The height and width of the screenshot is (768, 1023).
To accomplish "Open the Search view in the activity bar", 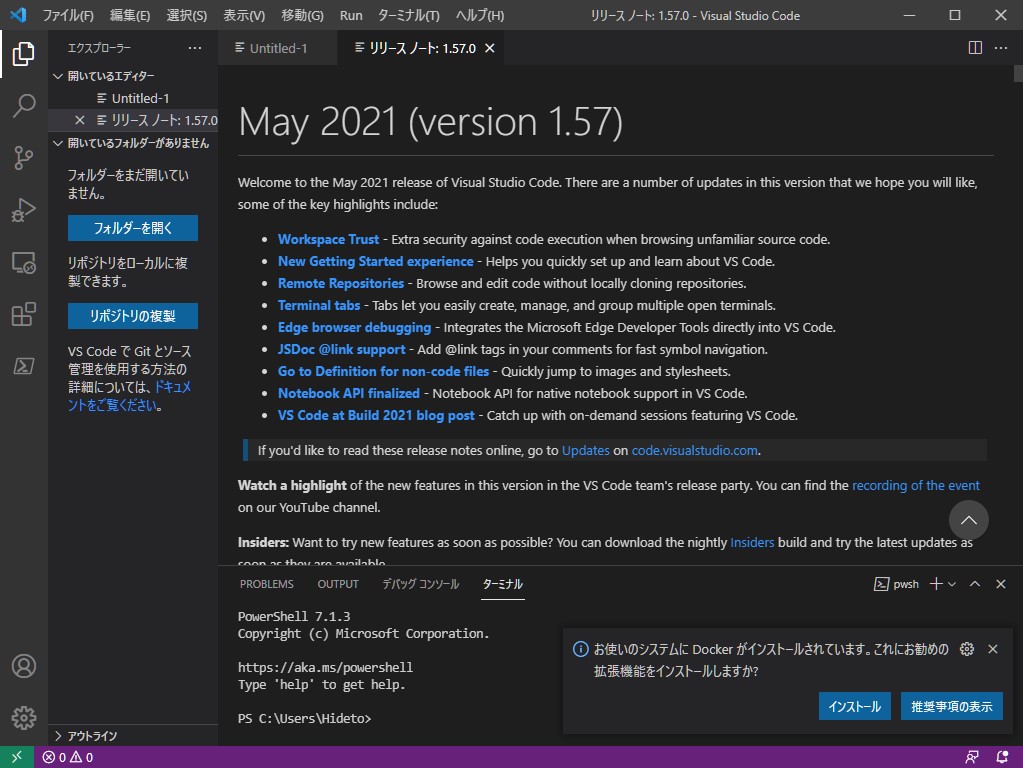I will 24,106.
